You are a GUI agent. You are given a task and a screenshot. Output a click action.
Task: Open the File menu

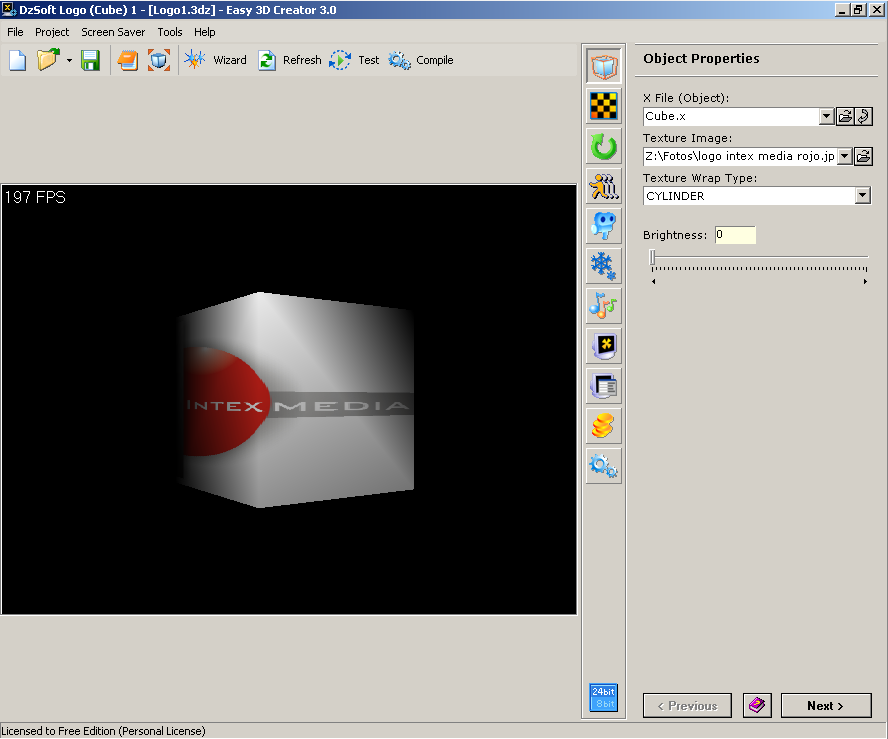point(15,32)
